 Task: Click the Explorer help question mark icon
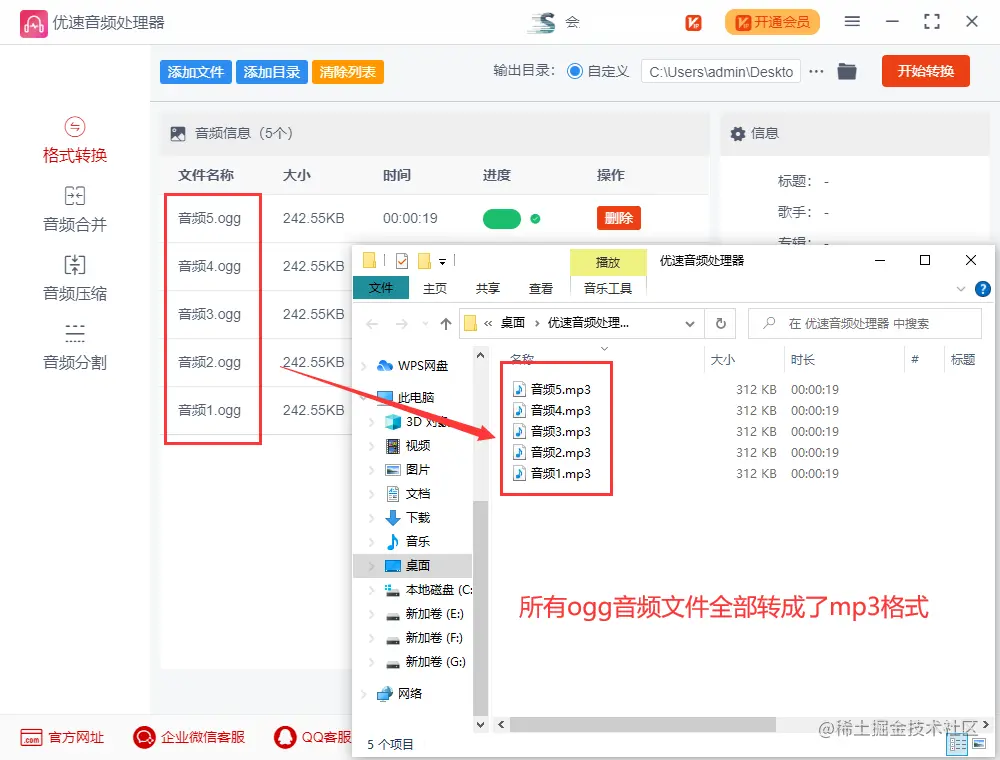(x=983, y=289)
